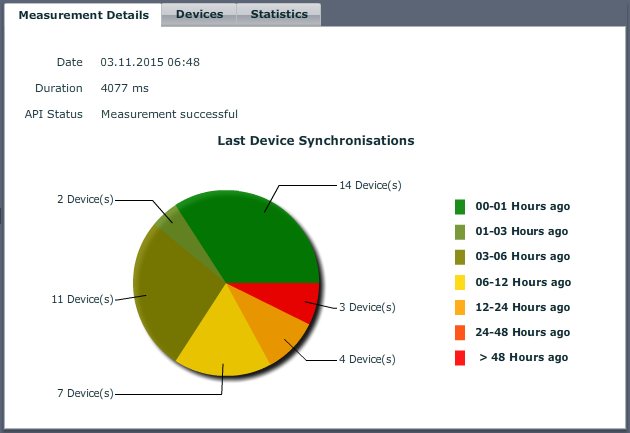Click the yellow 06-12 Hours legend swatch
The width and height of the screenshot is (630, 433).
(460, 282)
